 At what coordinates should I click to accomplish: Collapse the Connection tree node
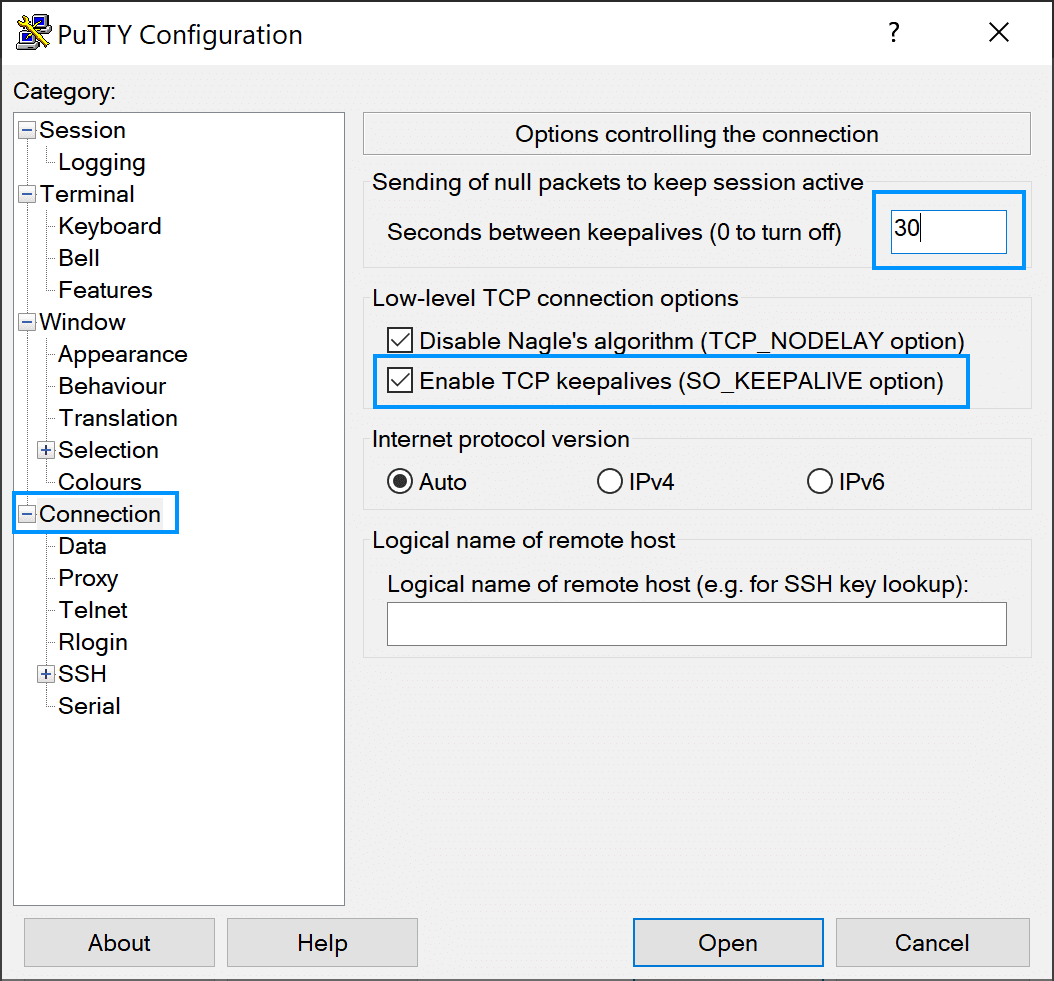[x=27, y=514]
